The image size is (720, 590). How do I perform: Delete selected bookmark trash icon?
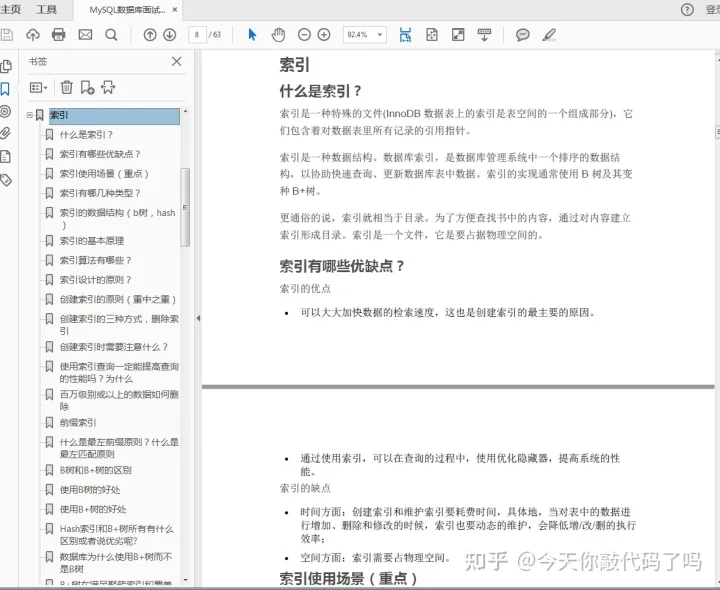(x=67, y=87)
